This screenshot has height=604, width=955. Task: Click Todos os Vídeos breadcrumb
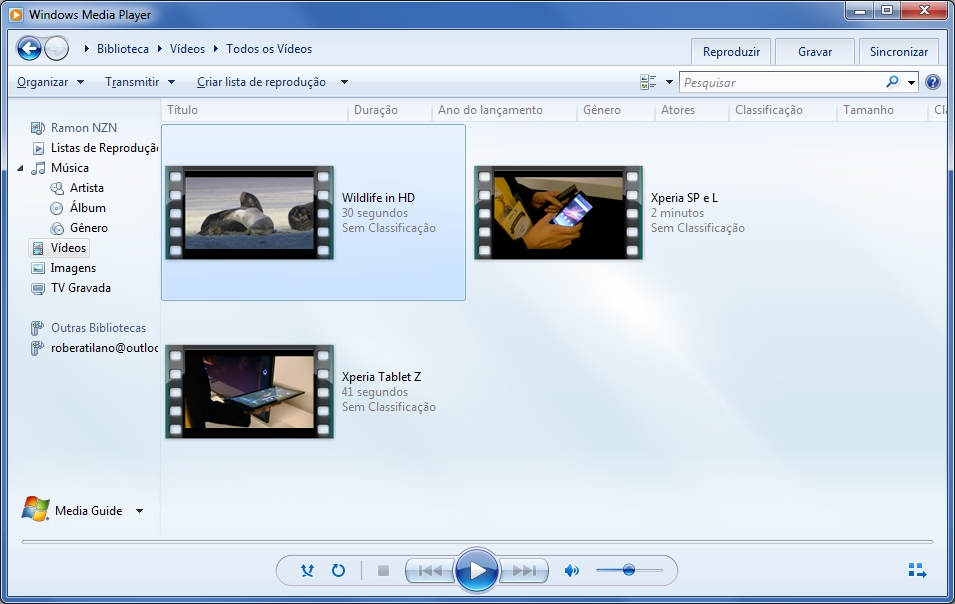(x=269, y=49)
